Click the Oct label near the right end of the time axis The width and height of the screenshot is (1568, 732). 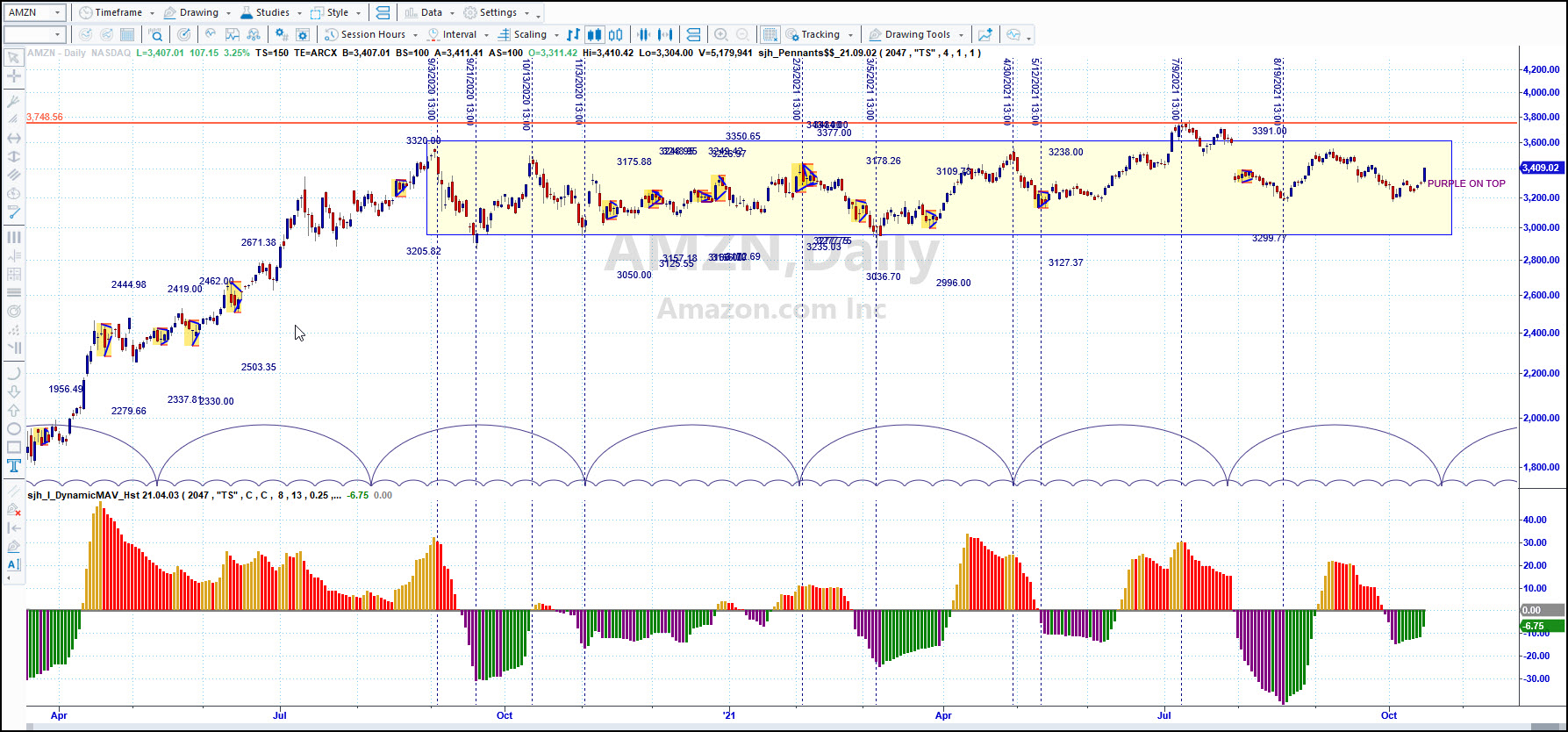1389,715
